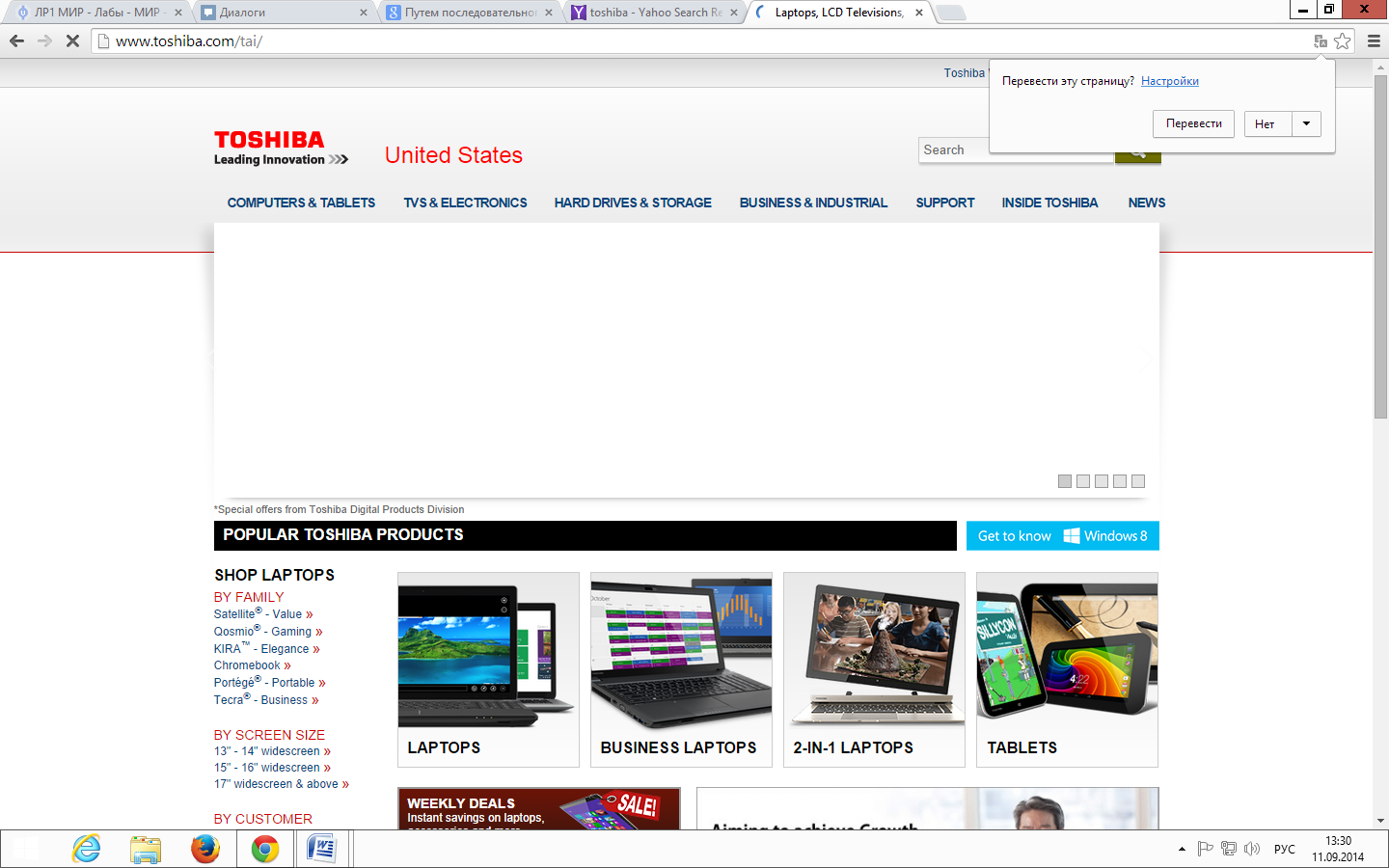Expand the dropdown arrow next to Нет
This screenshot has height=868, width=1389.
click(1307, 123)
